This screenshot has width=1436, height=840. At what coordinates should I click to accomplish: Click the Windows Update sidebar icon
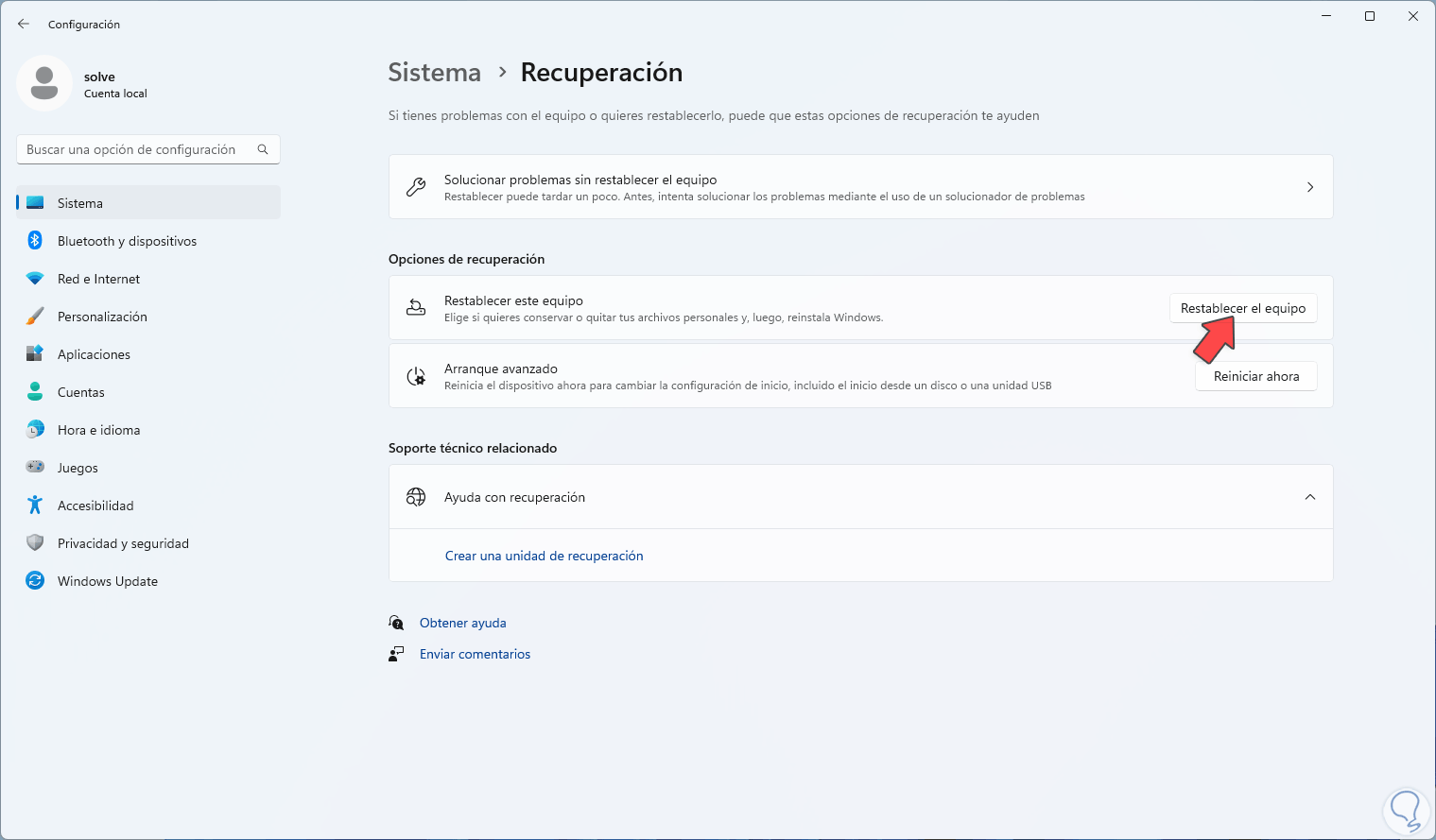point(35,581)
